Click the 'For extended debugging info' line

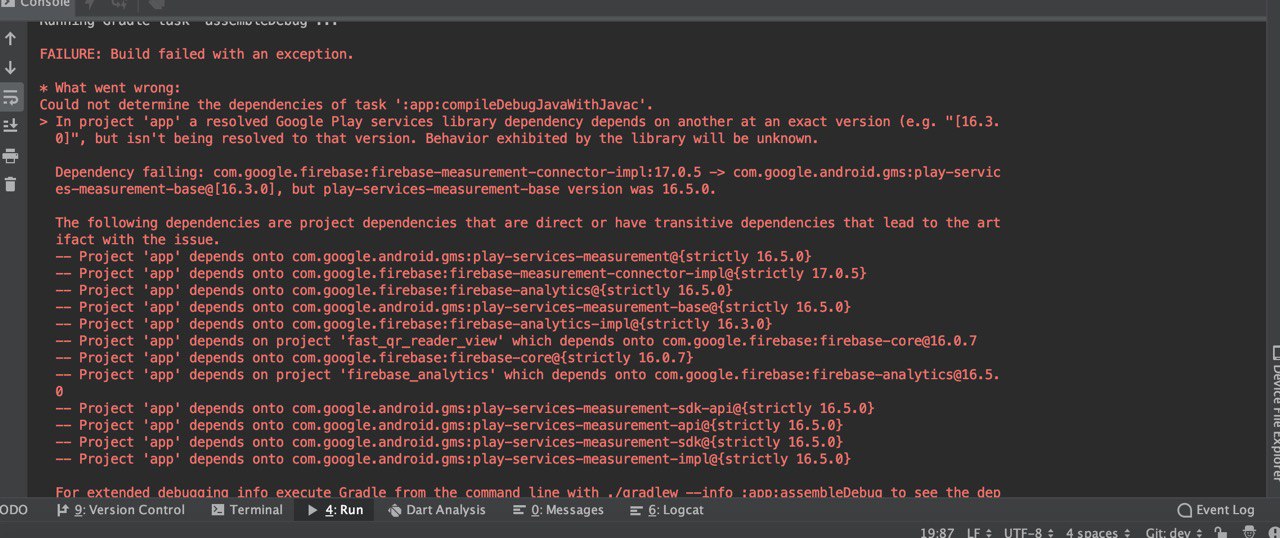[528, 492]
